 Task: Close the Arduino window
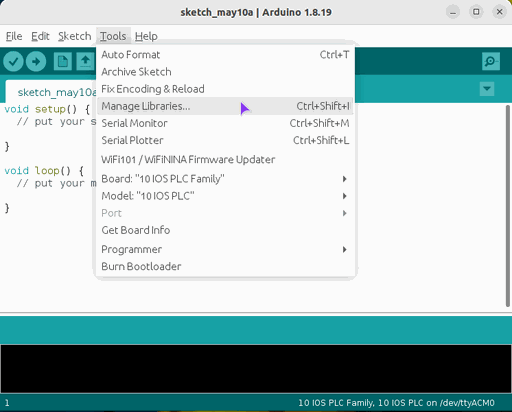point(499,12)
